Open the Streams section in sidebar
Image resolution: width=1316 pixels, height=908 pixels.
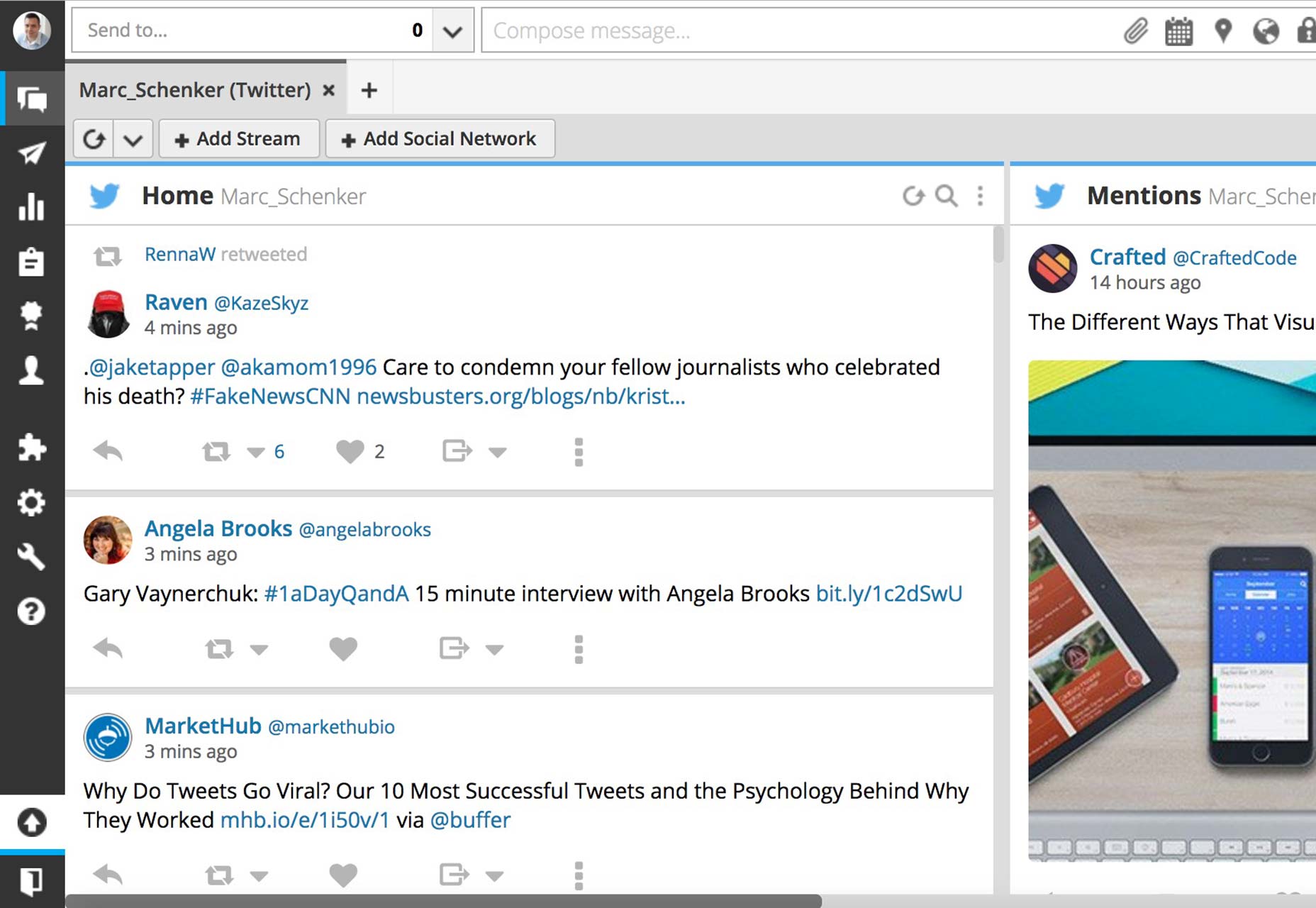point(32,99)
